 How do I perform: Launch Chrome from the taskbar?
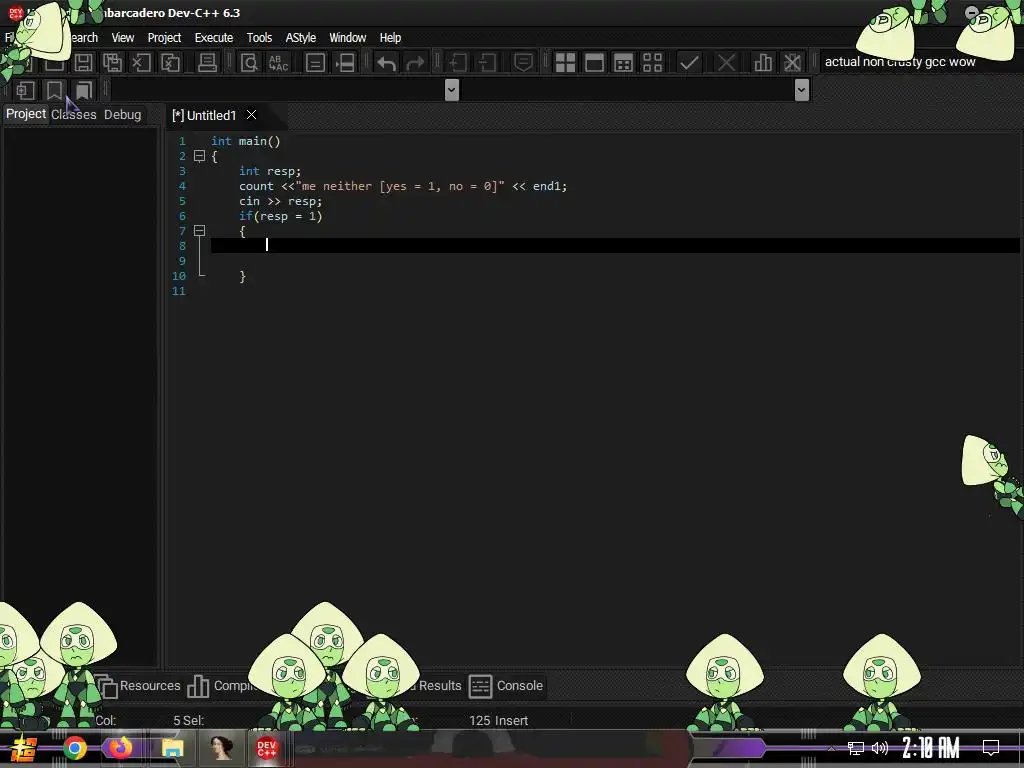(75, 748)
